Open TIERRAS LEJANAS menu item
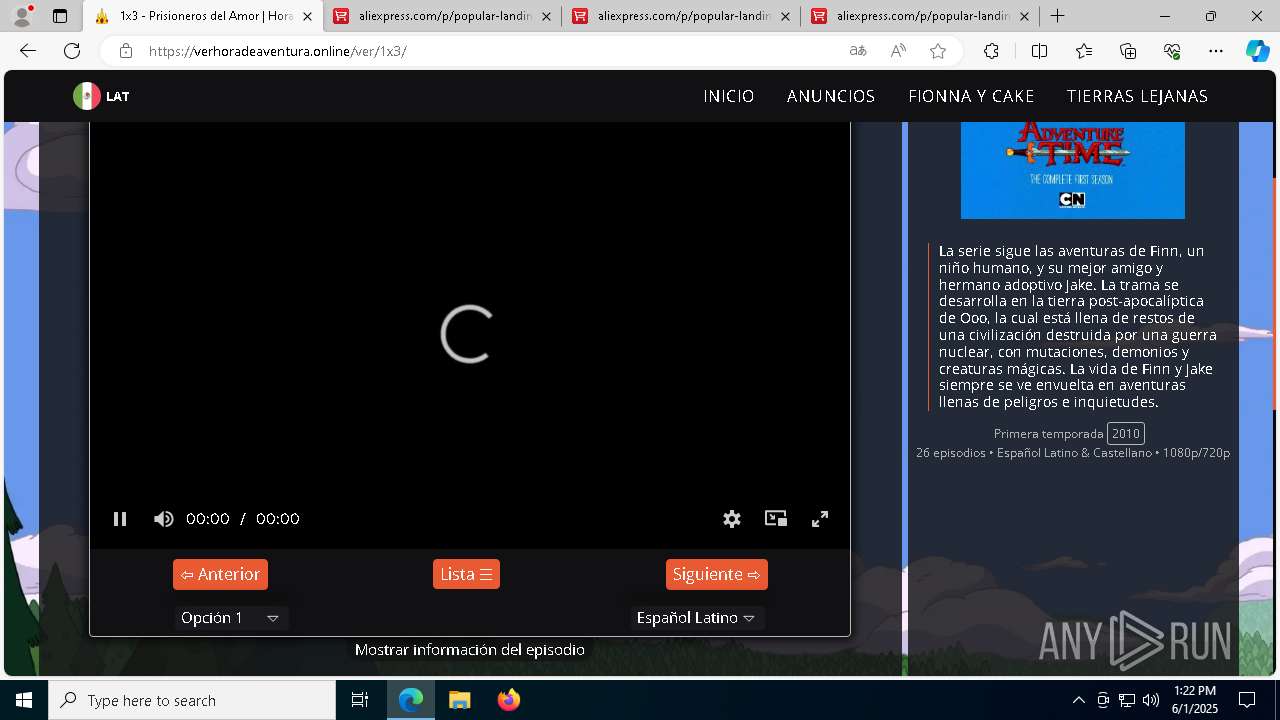This screenshot has width=1280, height=720. click(1137, 96)
